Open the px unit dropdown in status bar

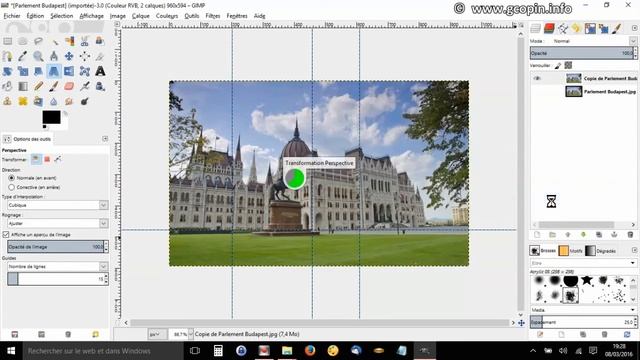[x=156, y=334]
